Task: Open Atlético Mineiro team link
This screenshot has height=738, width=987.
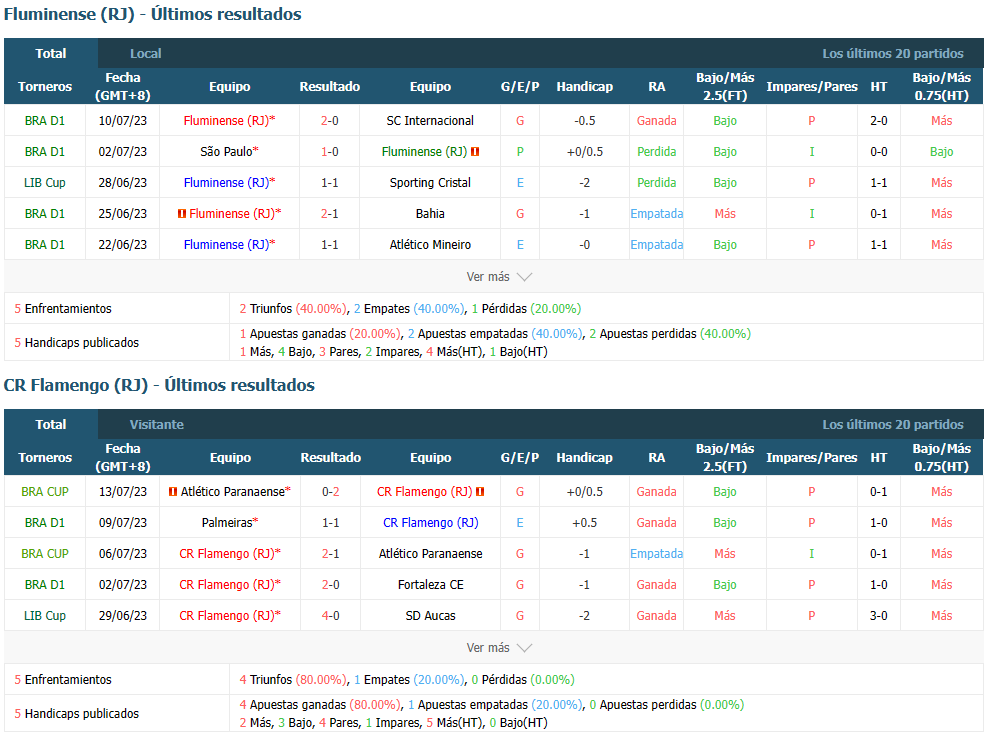Action: 430,244
